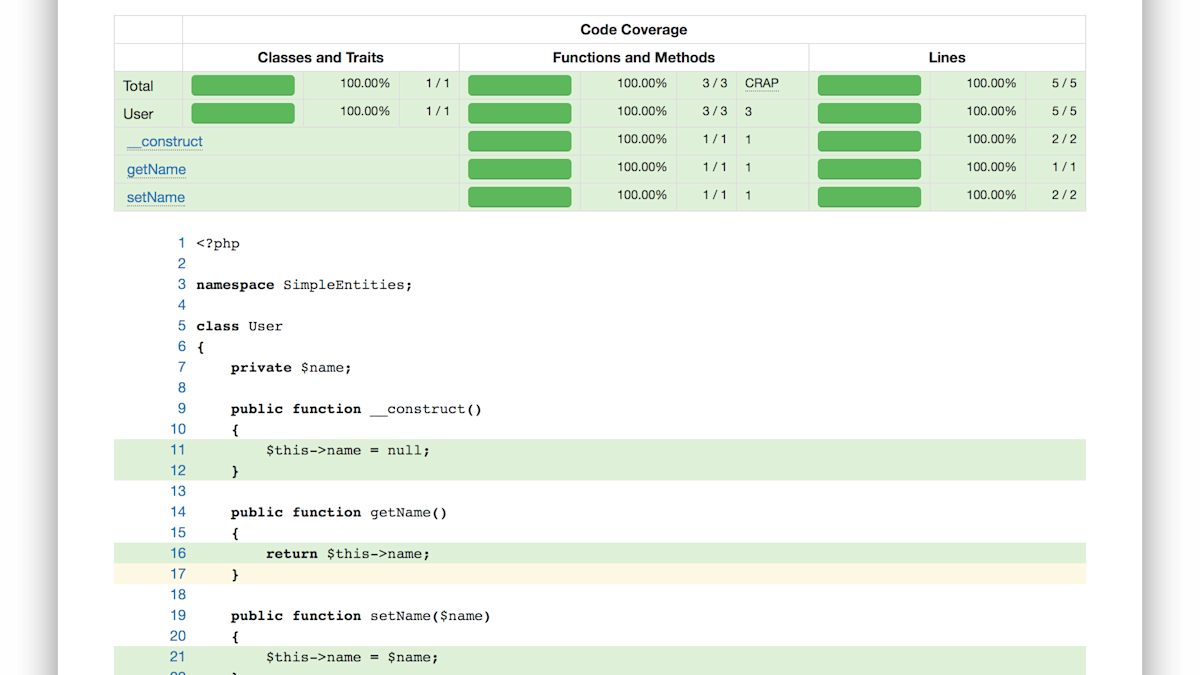1200x675 pixels.
Task: Click the Code Coverage table title
Action: [x=633, y=29]
